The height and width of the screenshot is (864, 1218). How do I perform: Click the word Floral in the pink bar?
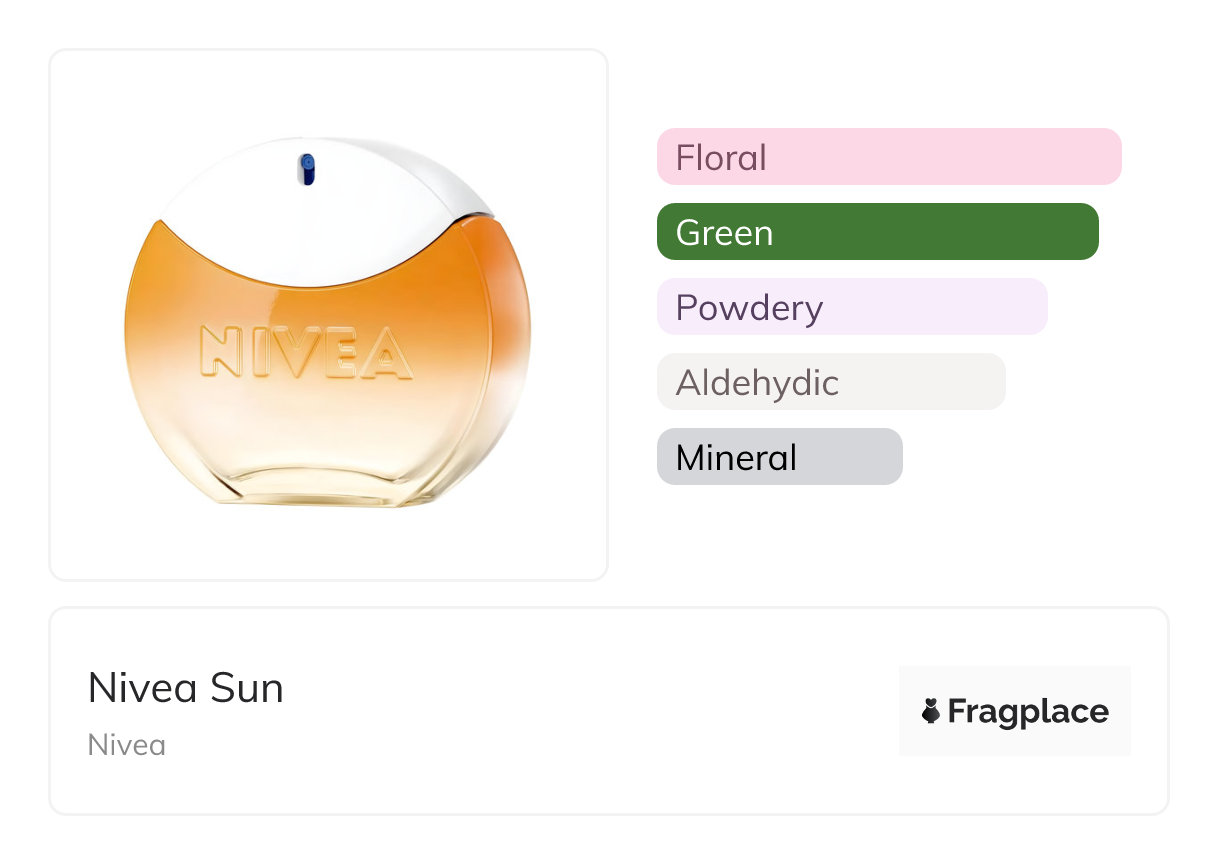pos(721,158)
